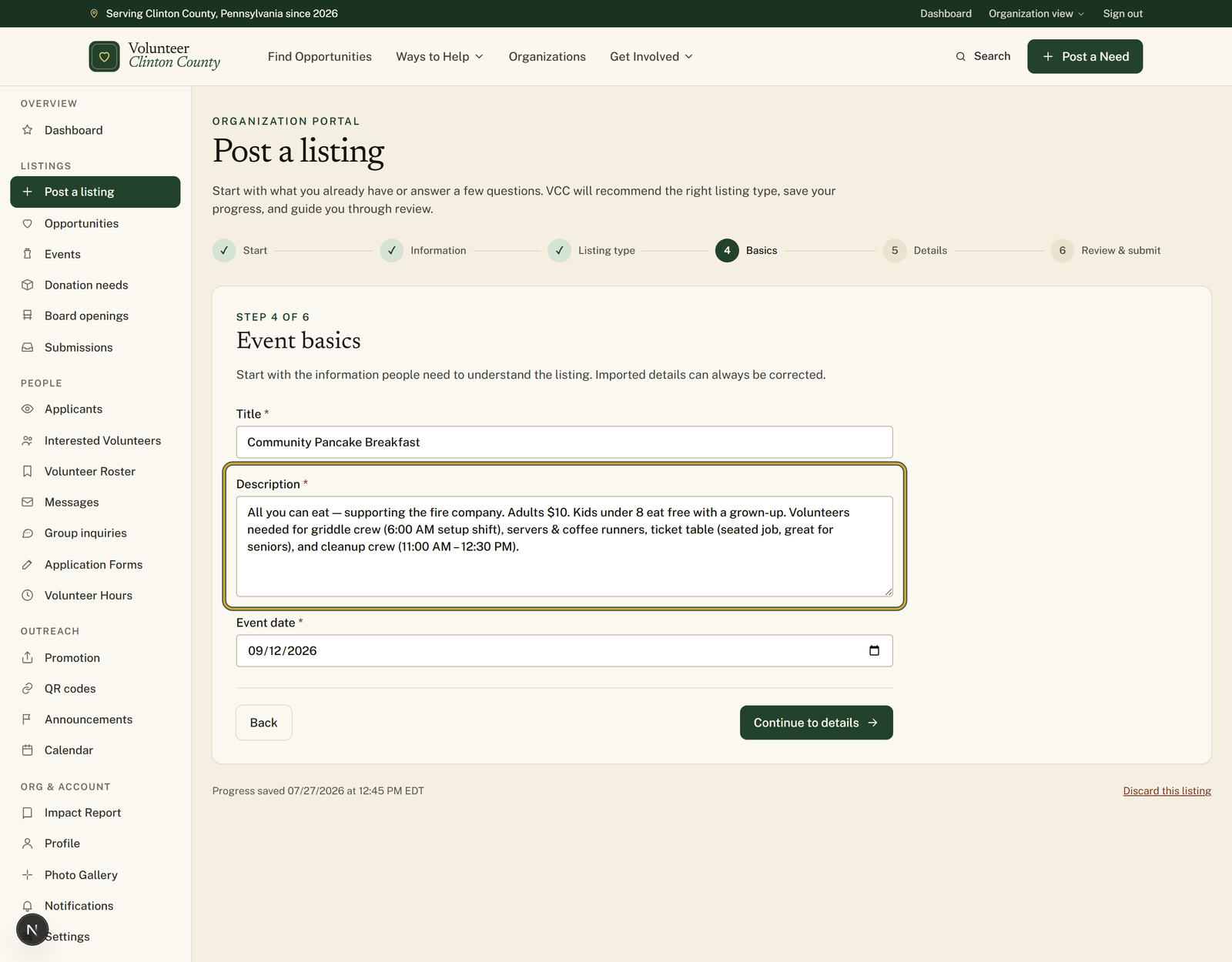1232x962 pixels.
Task: Open Volunteer Hours in sidebar
Action: pyautogui.click(x=95, y=595)
